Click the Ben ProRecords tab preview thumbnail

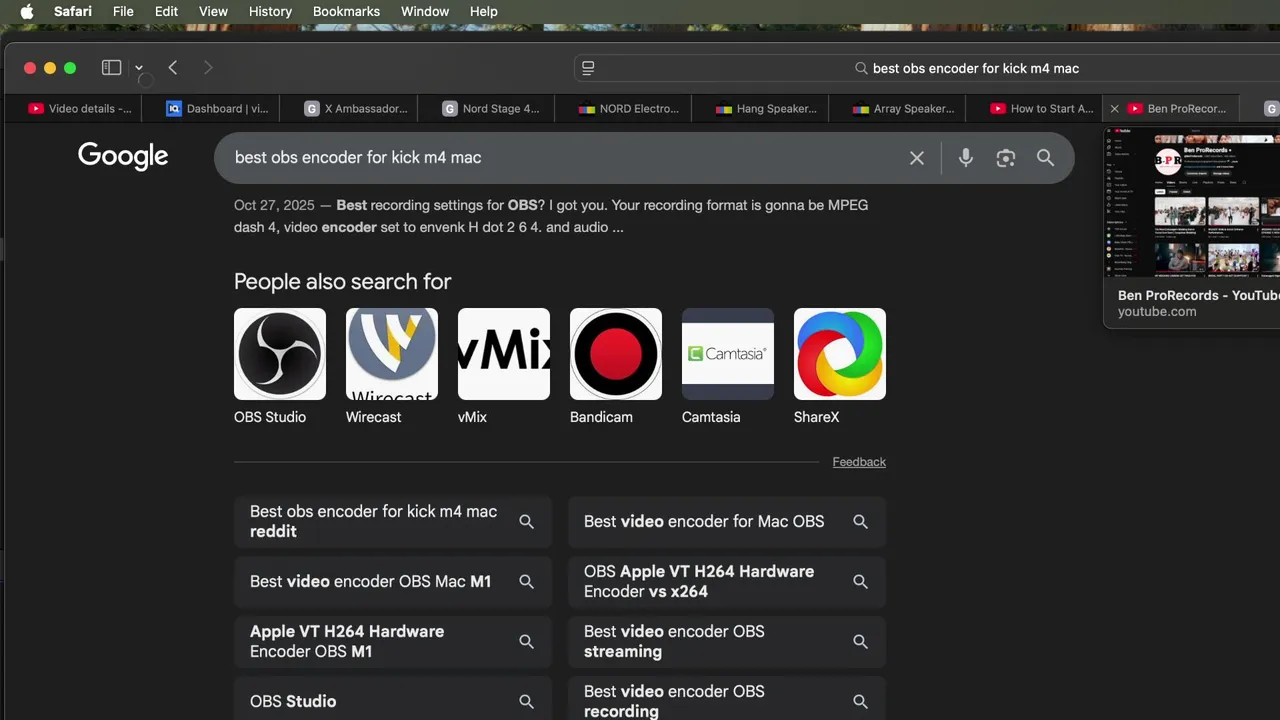click(1192, 203)
